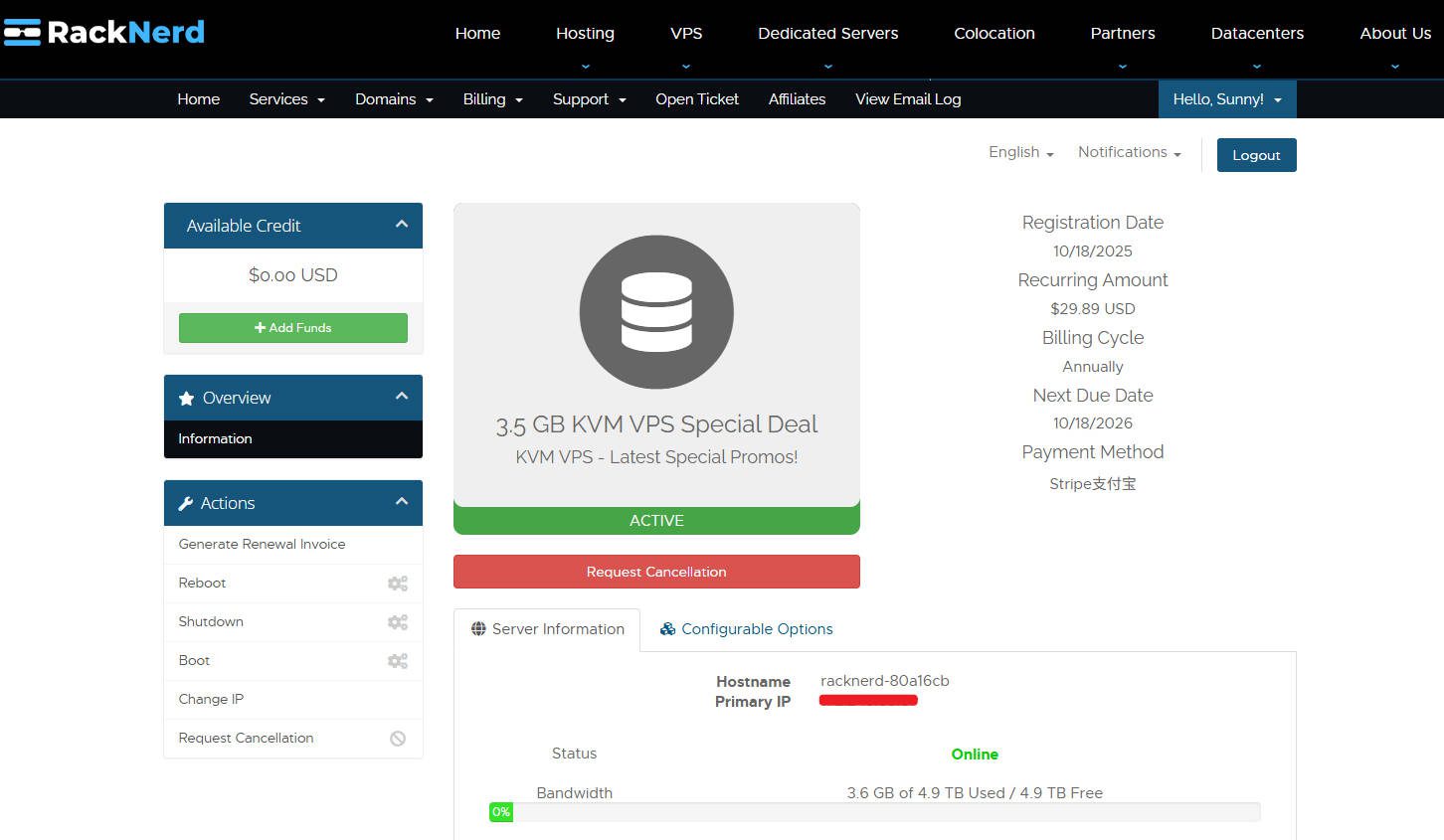Collapse the Overview panel
The width and height of the screenshot is (1444, 840).
(x=402, y=397)
